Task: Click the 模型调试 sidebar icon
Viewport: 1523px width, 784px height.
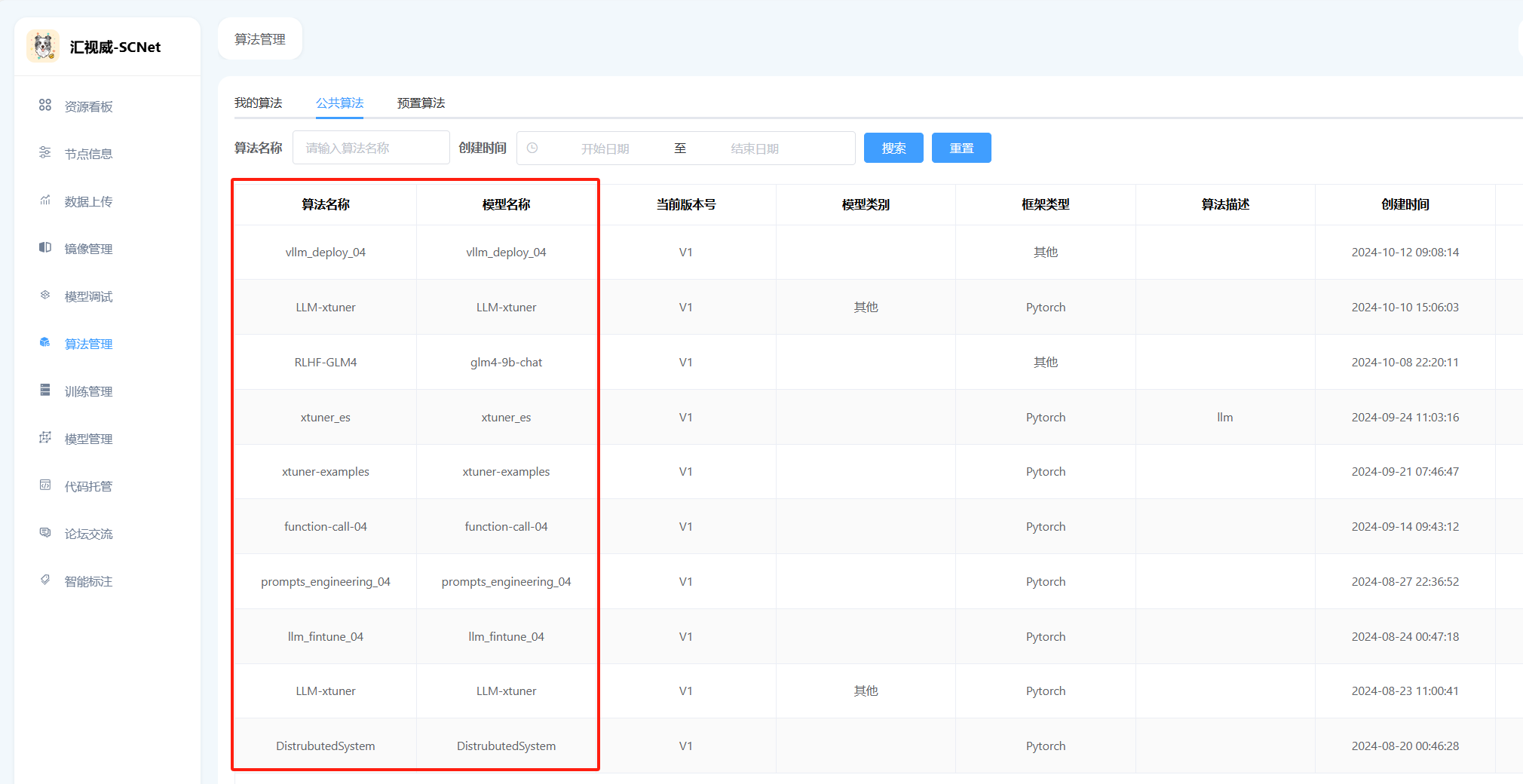Action: [x=45, y=296]
